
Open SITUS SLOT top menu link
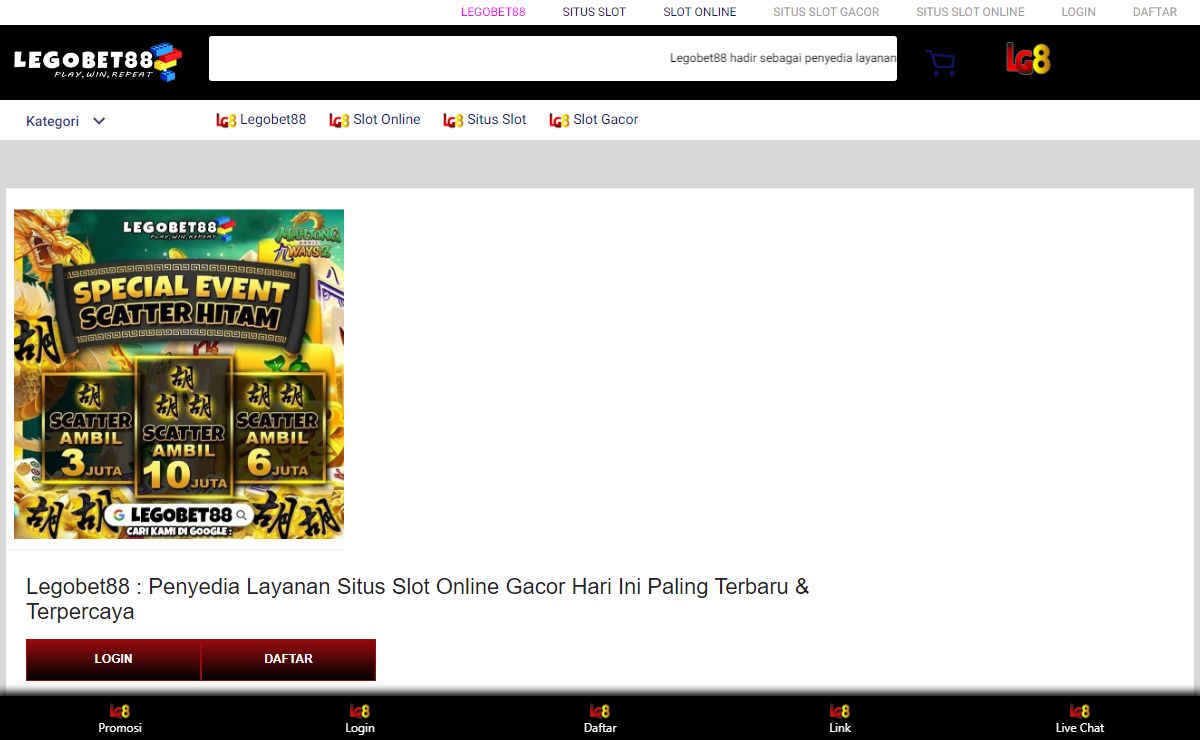594,12
